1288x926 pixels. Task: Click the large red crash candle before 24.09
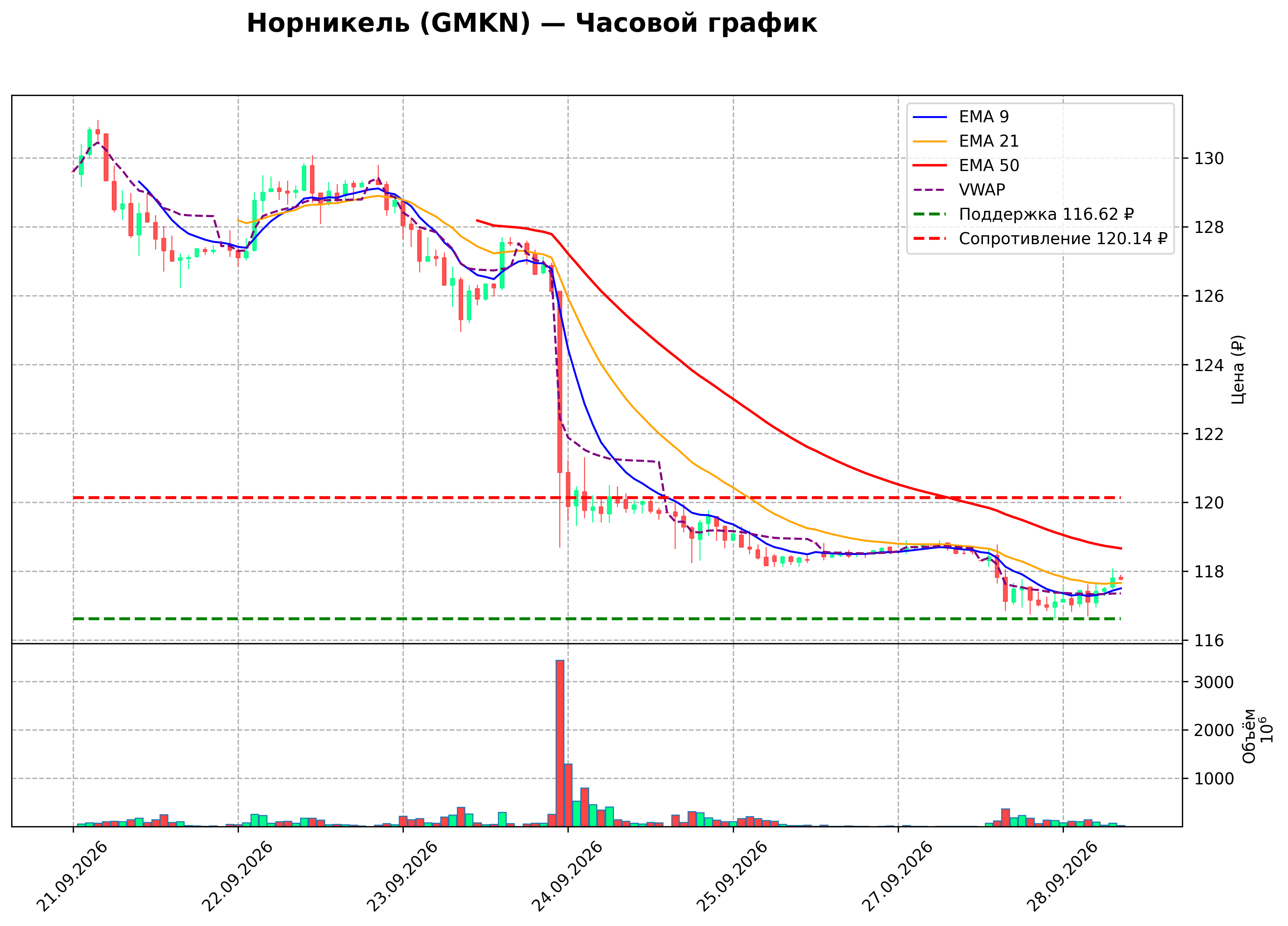click(x=559, y=382)
